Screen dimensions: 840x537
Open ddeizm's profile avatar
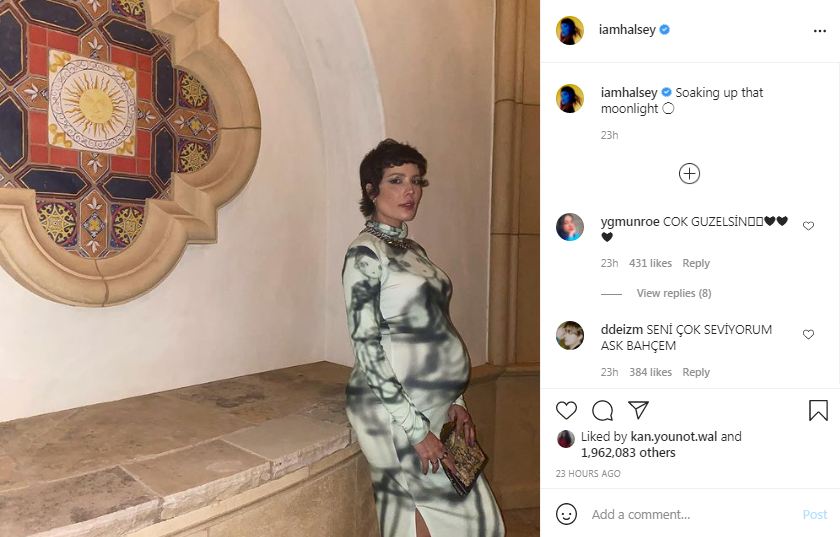click(570, 335)
